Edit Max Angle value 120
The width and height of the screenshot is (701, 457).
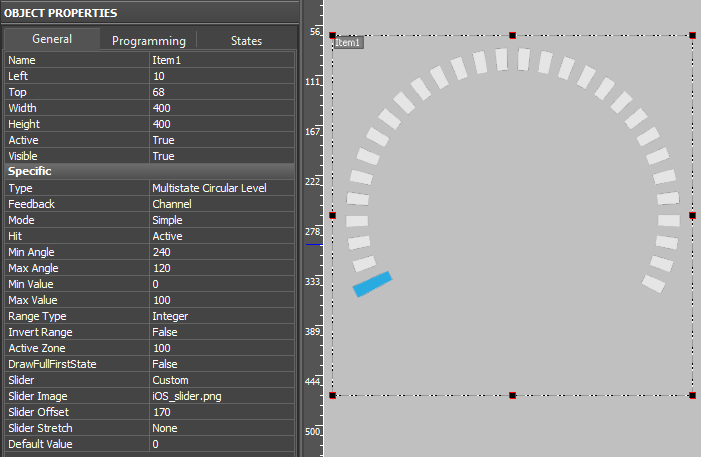pos(222,268)
